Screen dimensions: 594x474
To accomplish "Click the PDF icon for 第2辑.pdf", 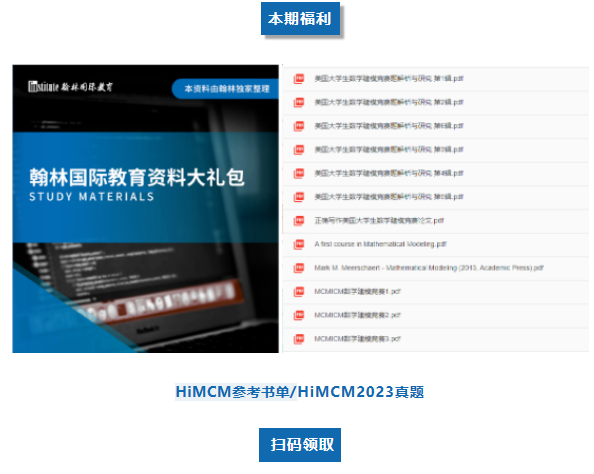I will (x=299, y=102).
